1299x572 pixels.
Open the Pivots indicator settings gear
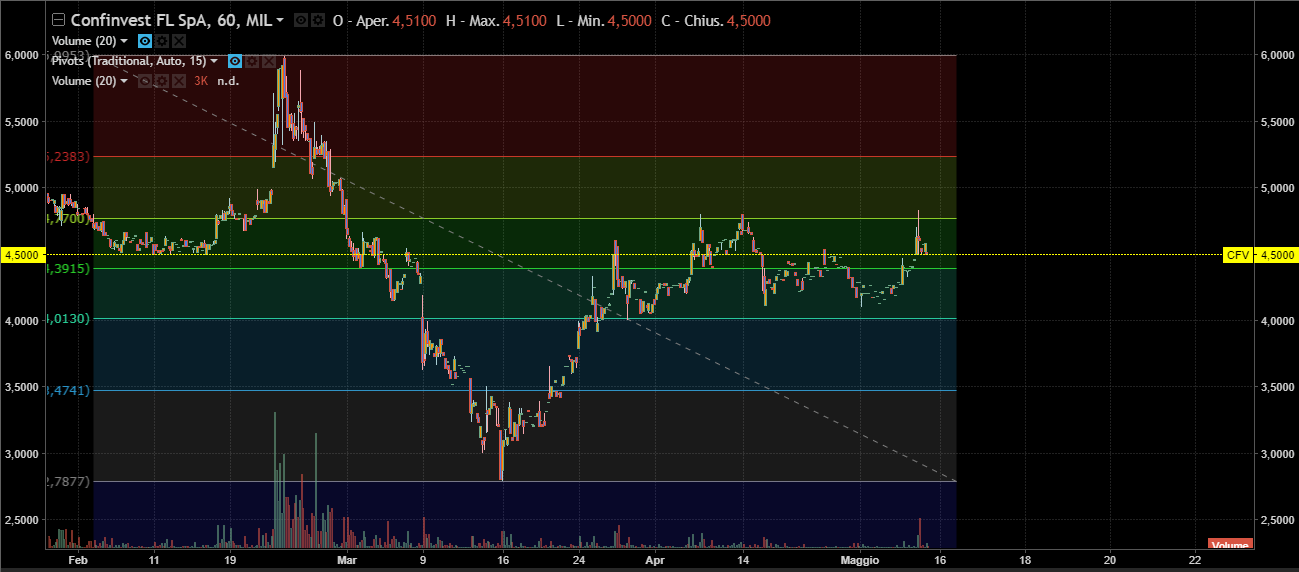click(251, 61)
